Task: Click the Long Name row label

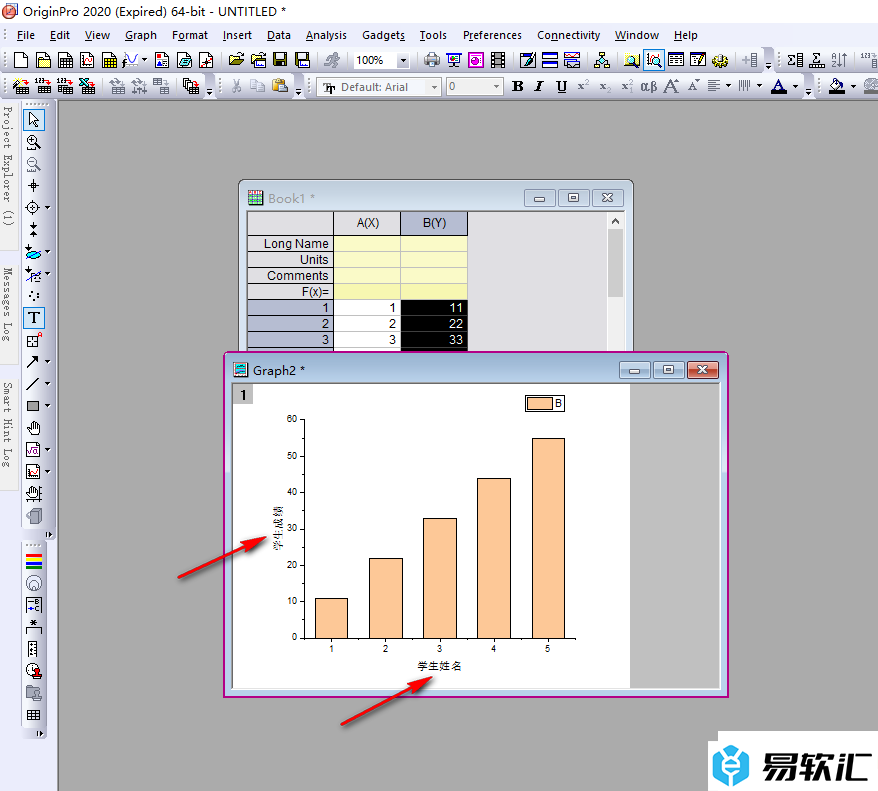Action: point(291,244)
